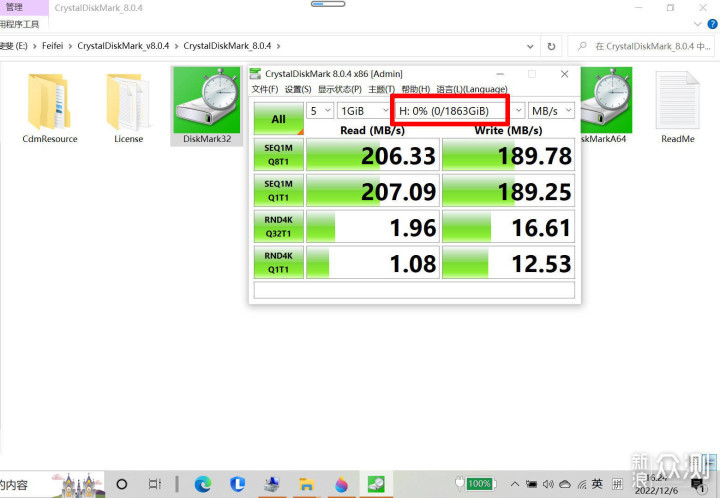Open the 设置(S) menu
This screenshot has width=720, height=498.
click(298, 89)
